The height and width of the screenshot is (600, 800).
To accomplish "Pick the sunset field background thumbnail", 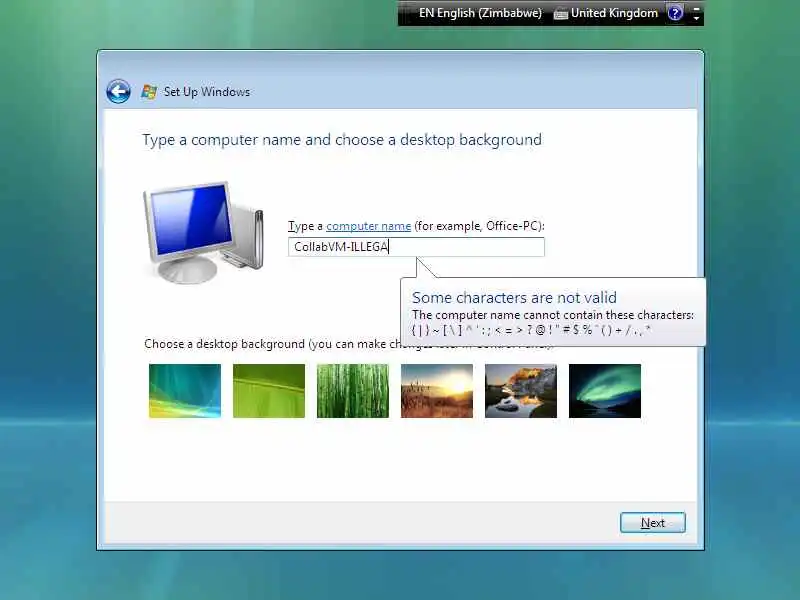I will 437,391.
